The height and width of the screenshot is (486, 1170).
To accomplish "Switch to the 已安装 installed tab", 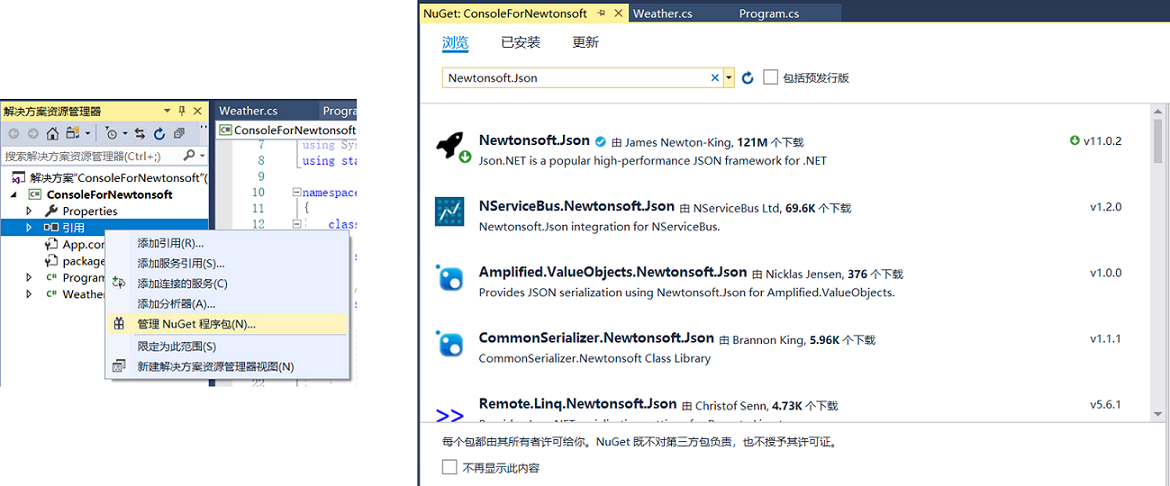I will coord(521,43).
